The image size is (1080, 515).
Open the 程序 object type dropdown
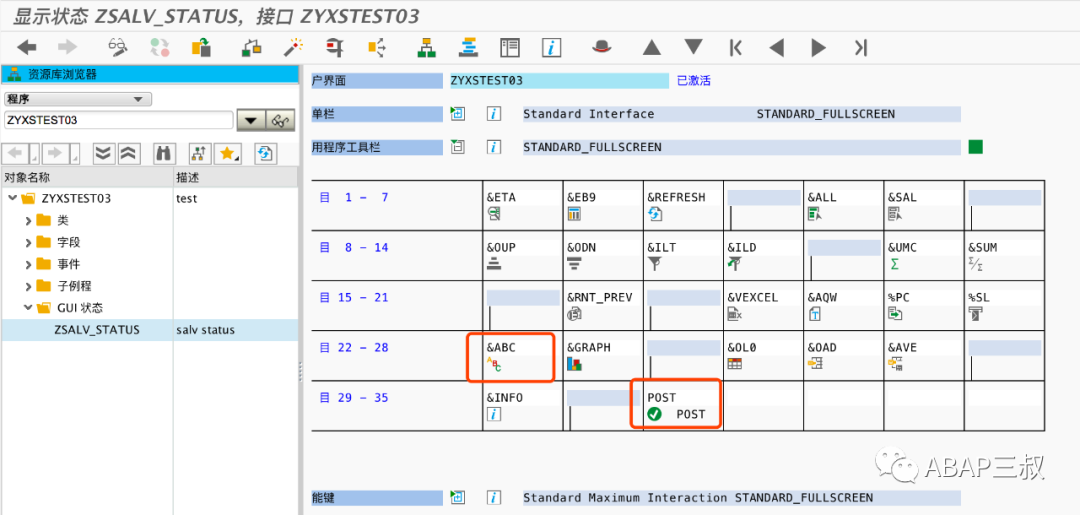(x=78, y=99)
